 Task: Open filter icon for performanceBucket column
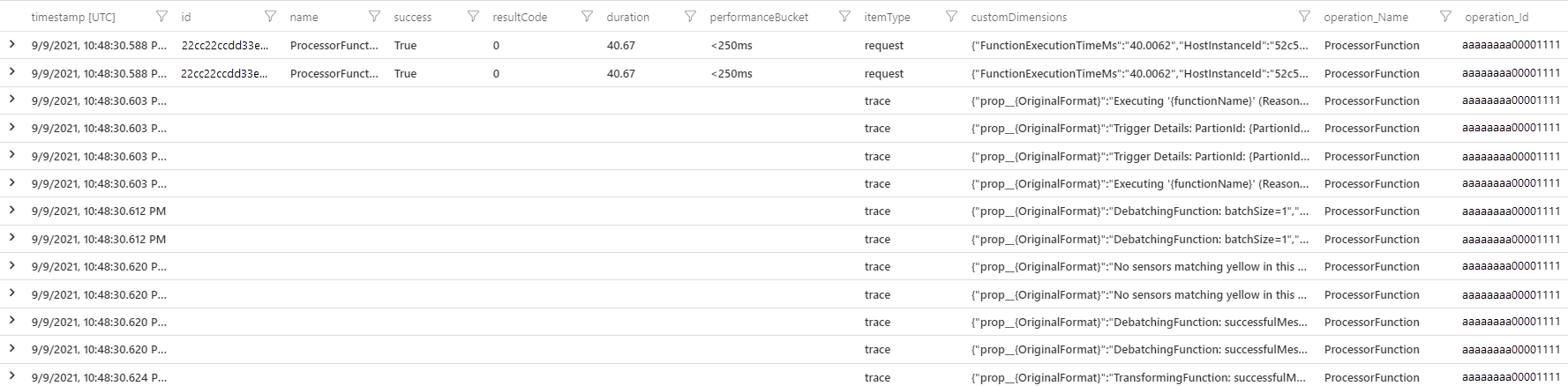tap(844, 17)
